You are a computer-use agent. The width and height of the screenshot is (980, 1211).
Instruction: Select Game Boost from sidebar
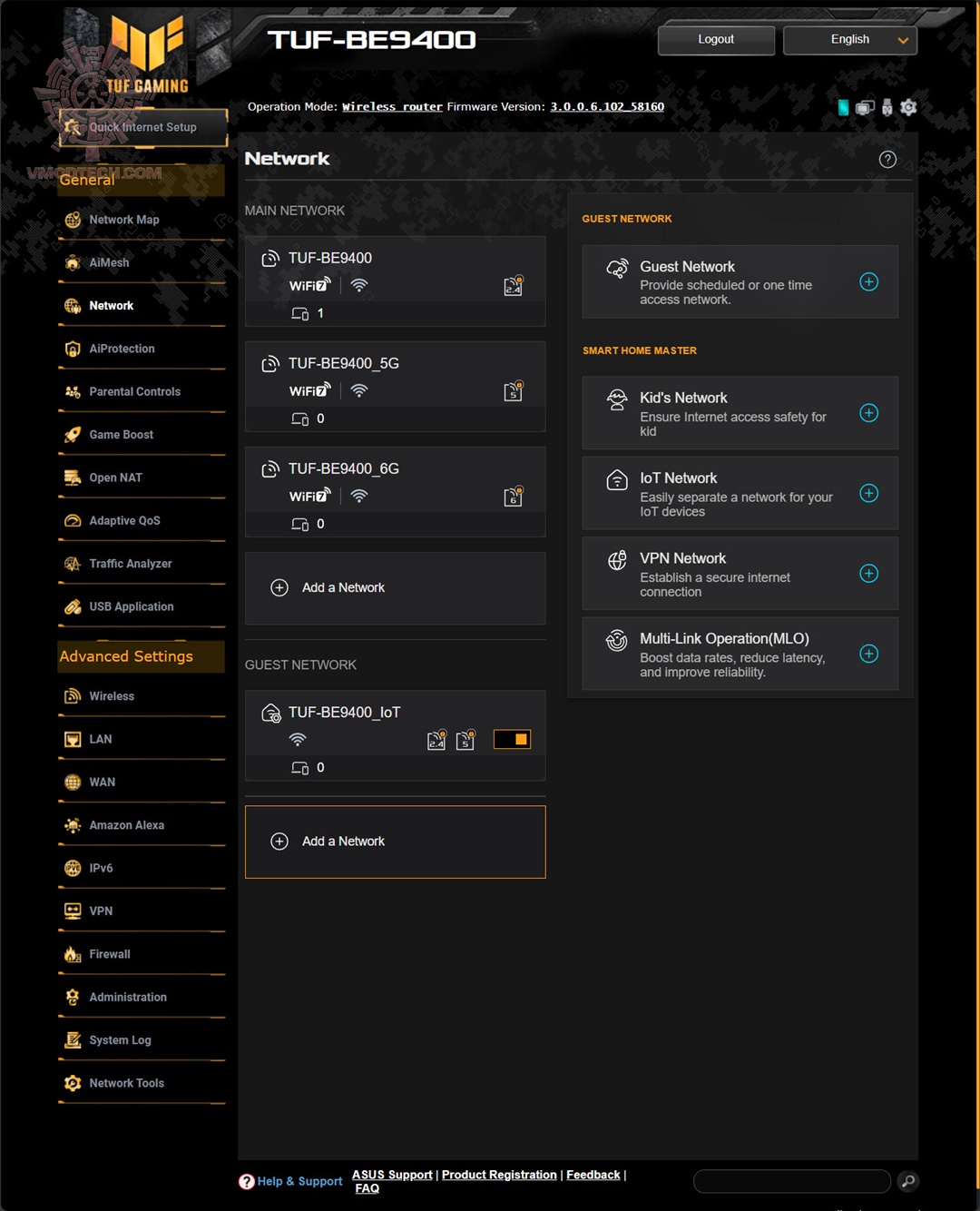[x=121, y=435]
